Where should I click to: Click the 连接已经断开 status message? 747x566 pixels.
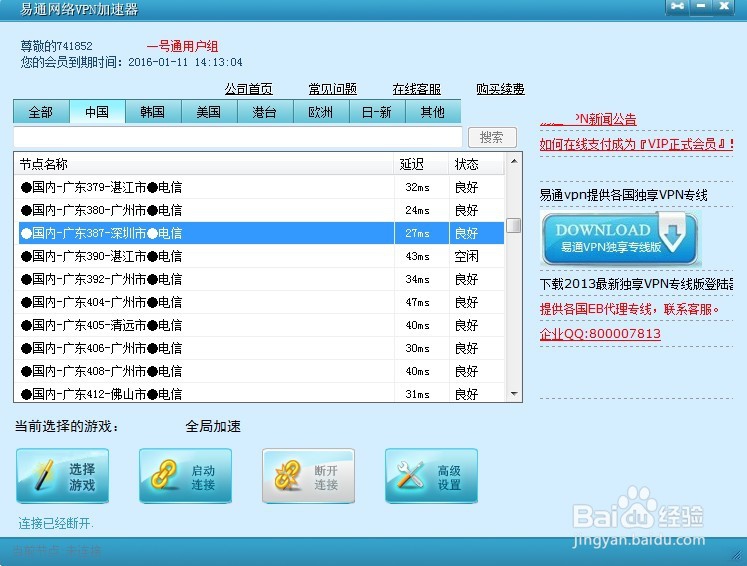(56, 523)
